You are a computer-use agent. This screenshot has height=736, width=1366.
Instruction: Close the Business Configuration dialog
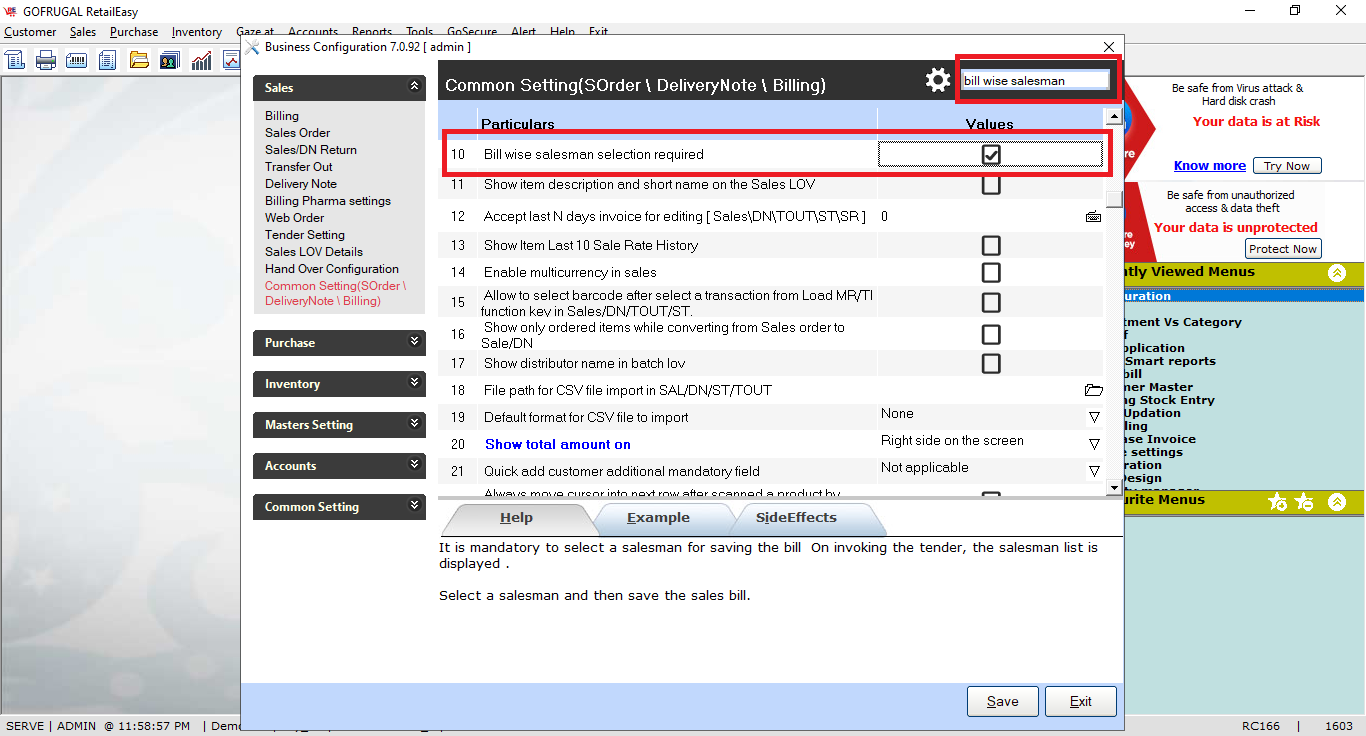[1109, 47]
